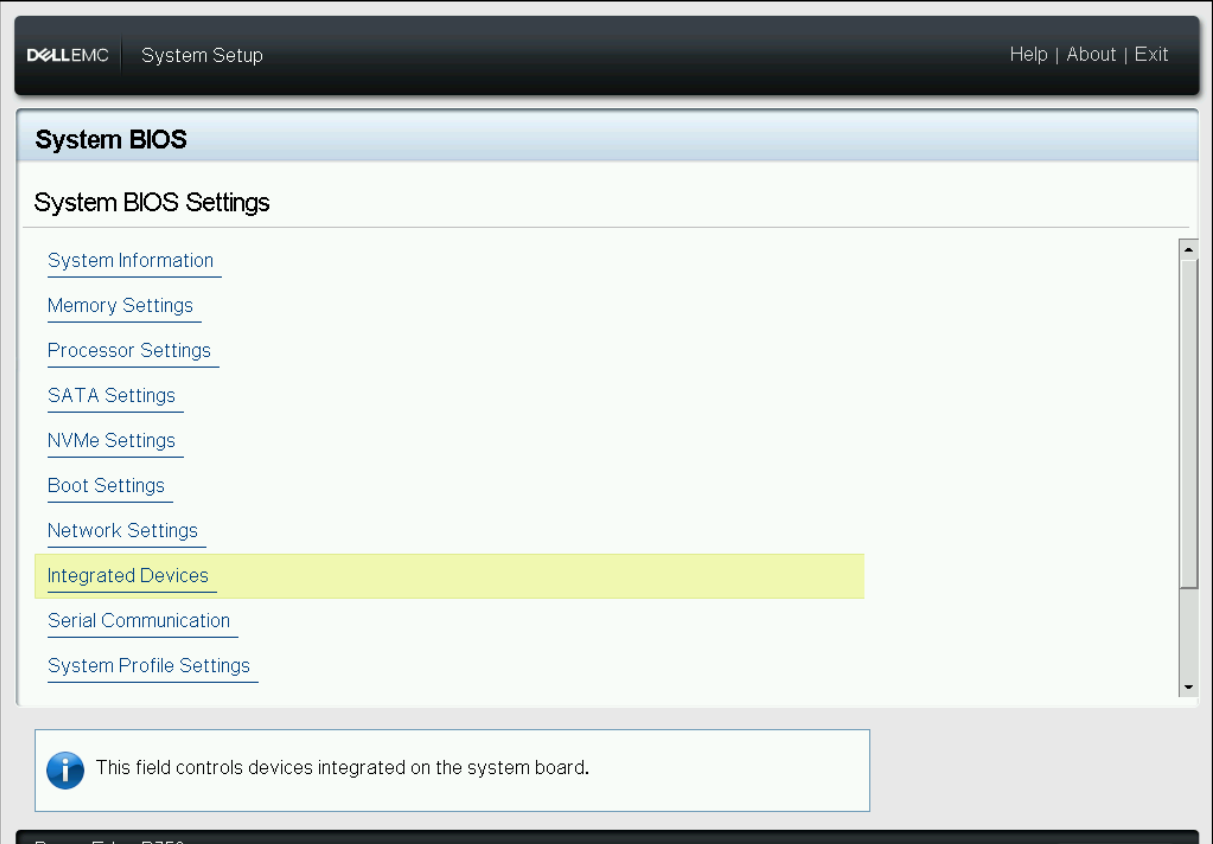
Task: Click the System BIOS Settings heading
Action: pos(152,202)
